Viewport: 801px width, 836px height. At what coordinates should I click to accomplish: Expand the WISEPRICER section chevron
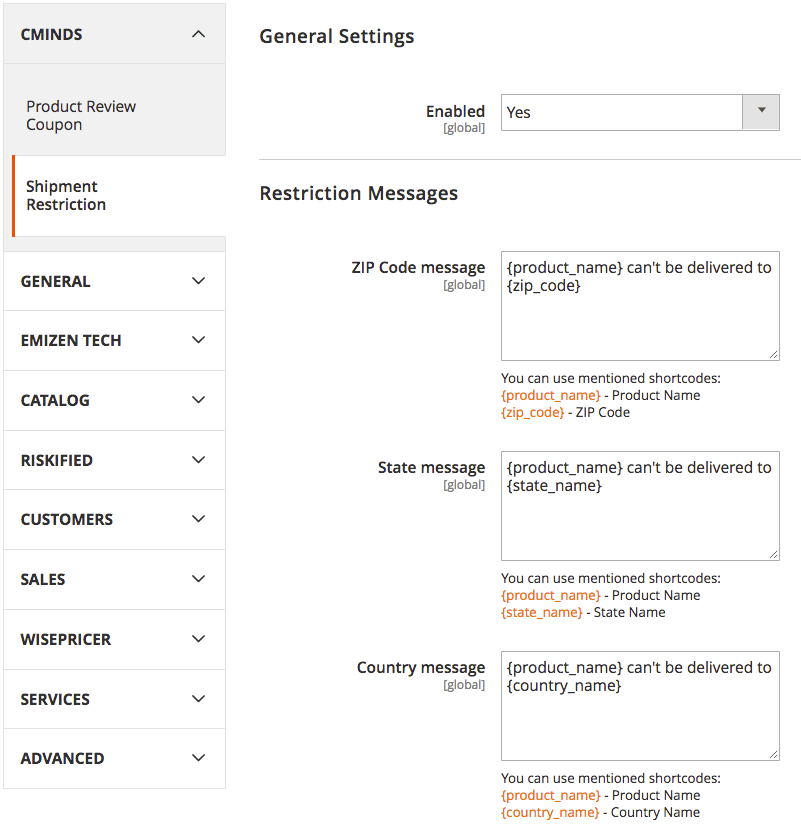(198, 639)
